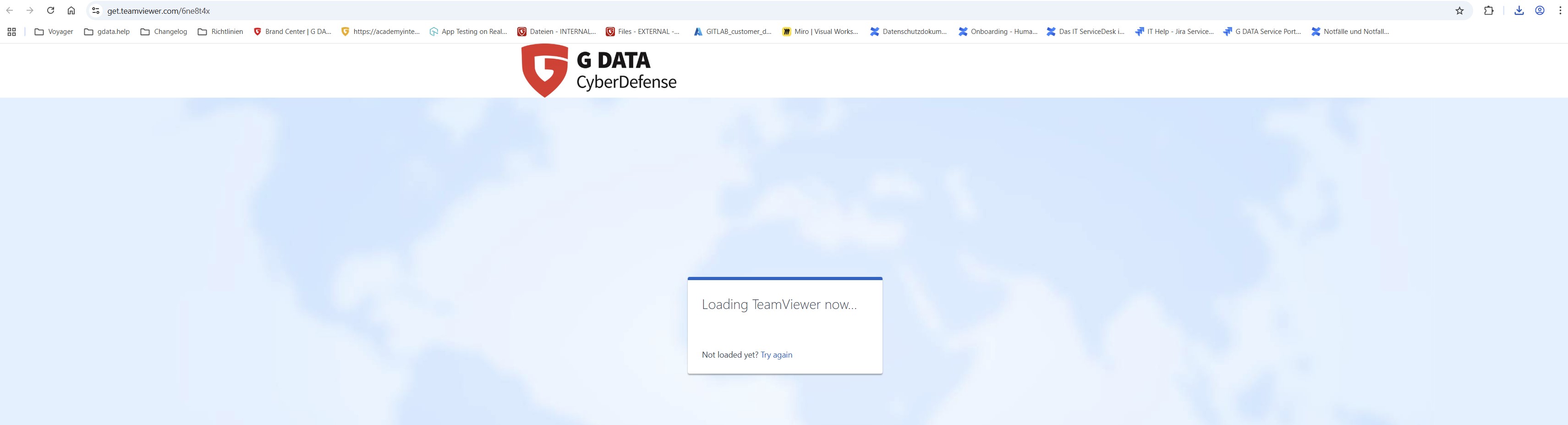
Task: Open IT Help - Jira Service bookmark
Action: (1174, 32)
